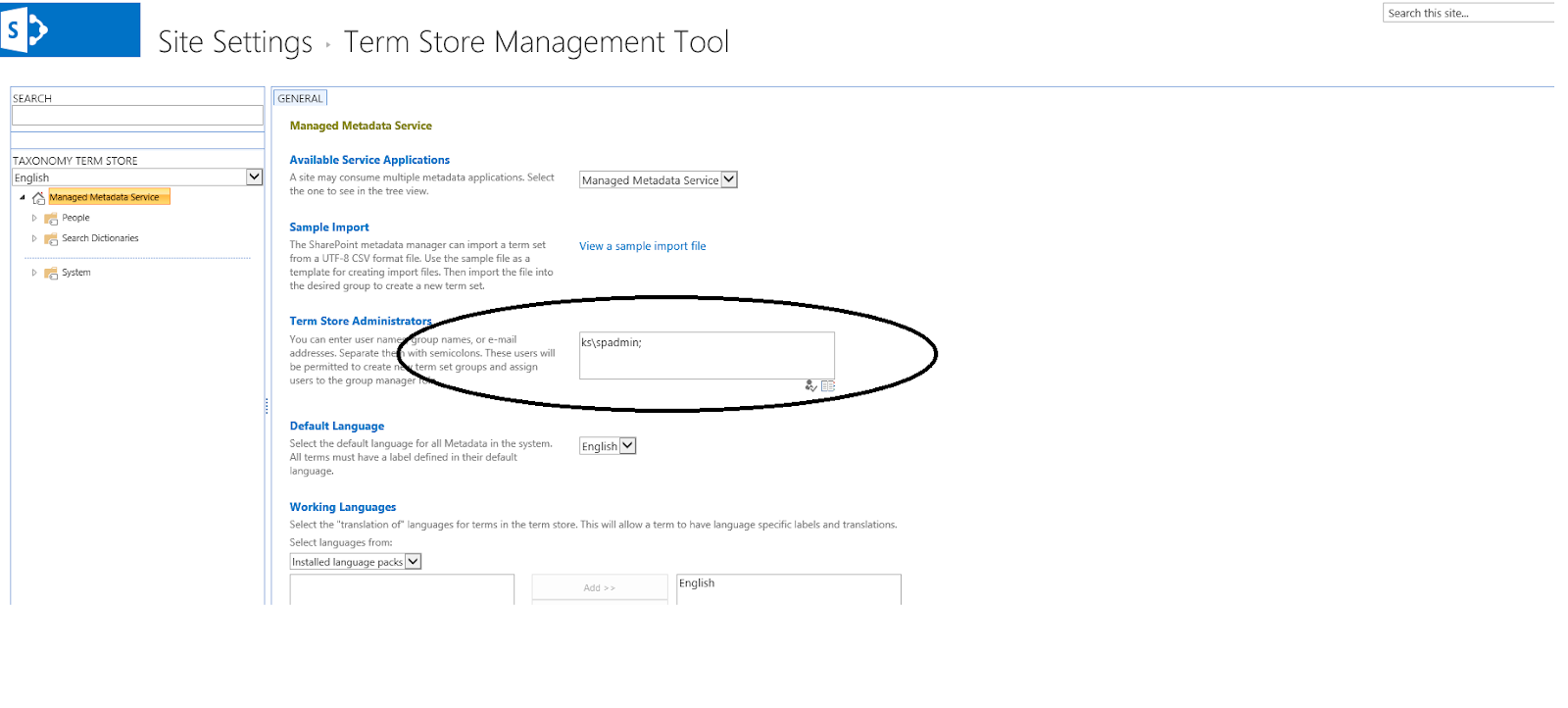
Task: Expand the Search Dictionaries group
Action: click(34, 239)
